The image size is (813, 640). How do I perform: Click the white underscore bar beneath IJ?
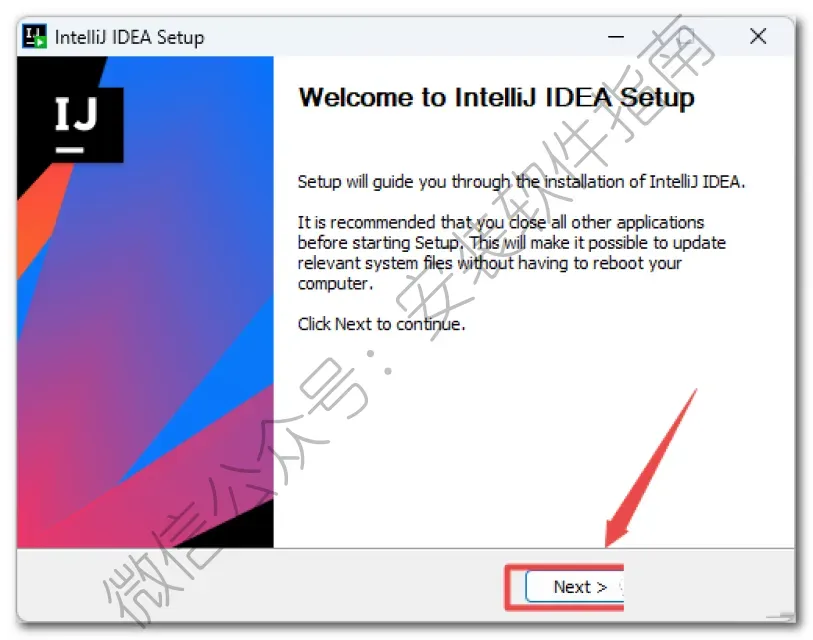[69, 150]
